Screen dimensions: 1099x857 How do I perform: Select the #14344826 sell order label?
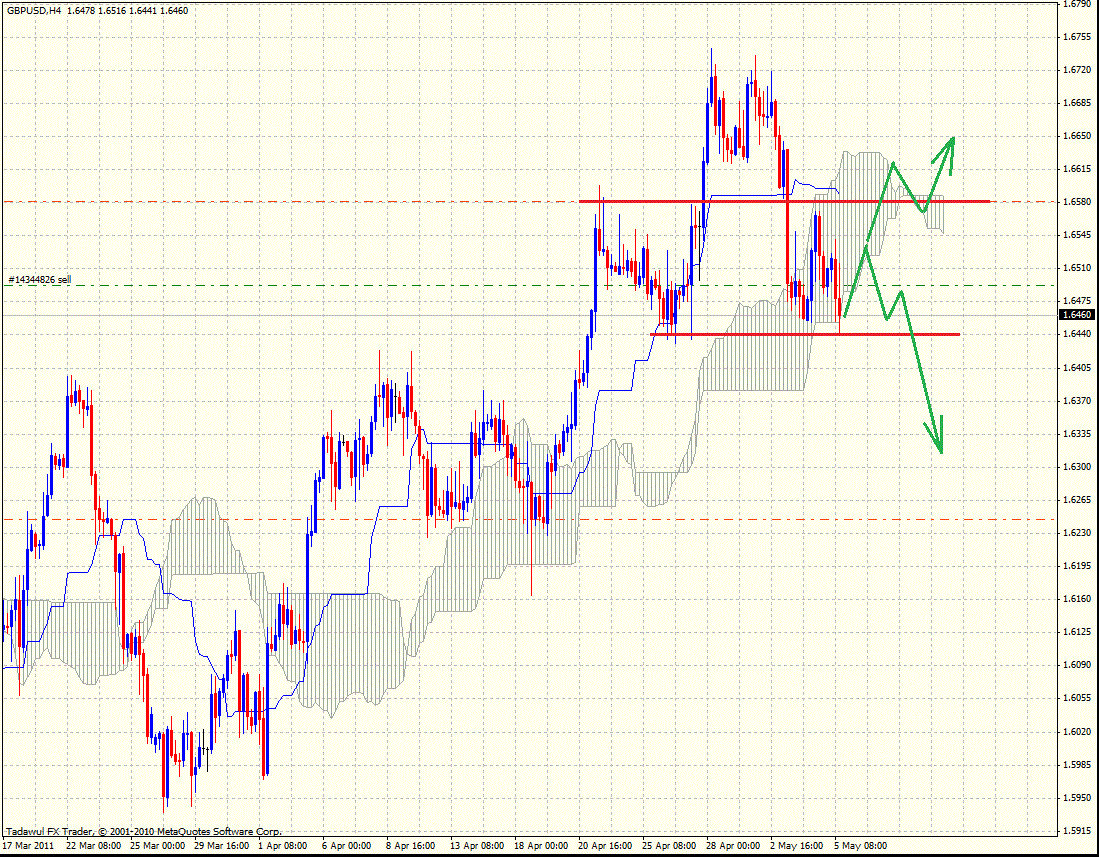tap(39, 280)
